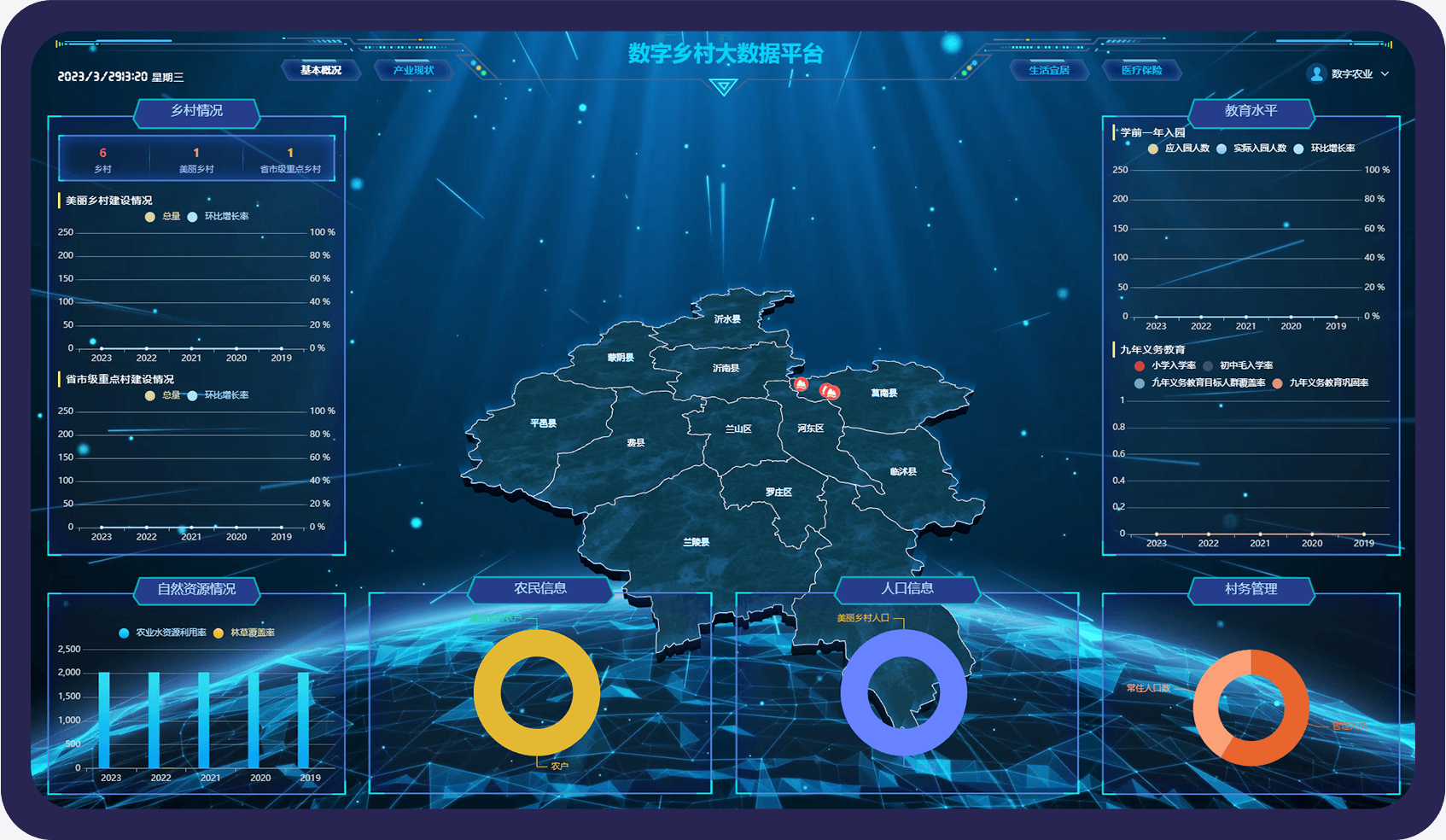
Task: Toggle the 小学入学率 legend item
Action: (x=1165, y=365)
